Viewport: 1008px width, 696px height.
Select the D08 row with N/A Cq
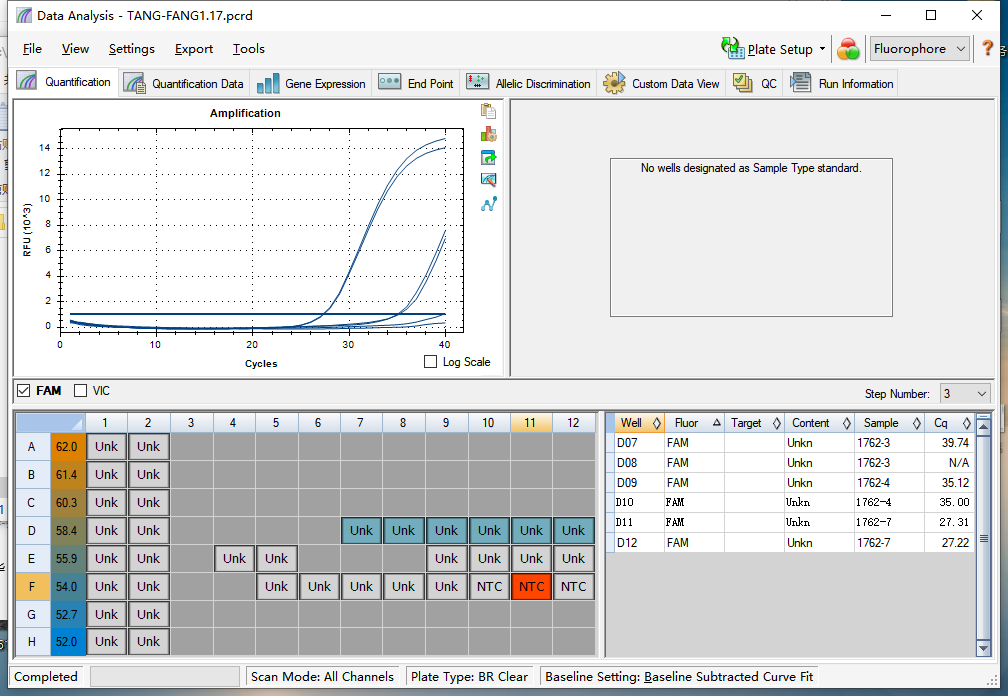(x=790, y=463)
